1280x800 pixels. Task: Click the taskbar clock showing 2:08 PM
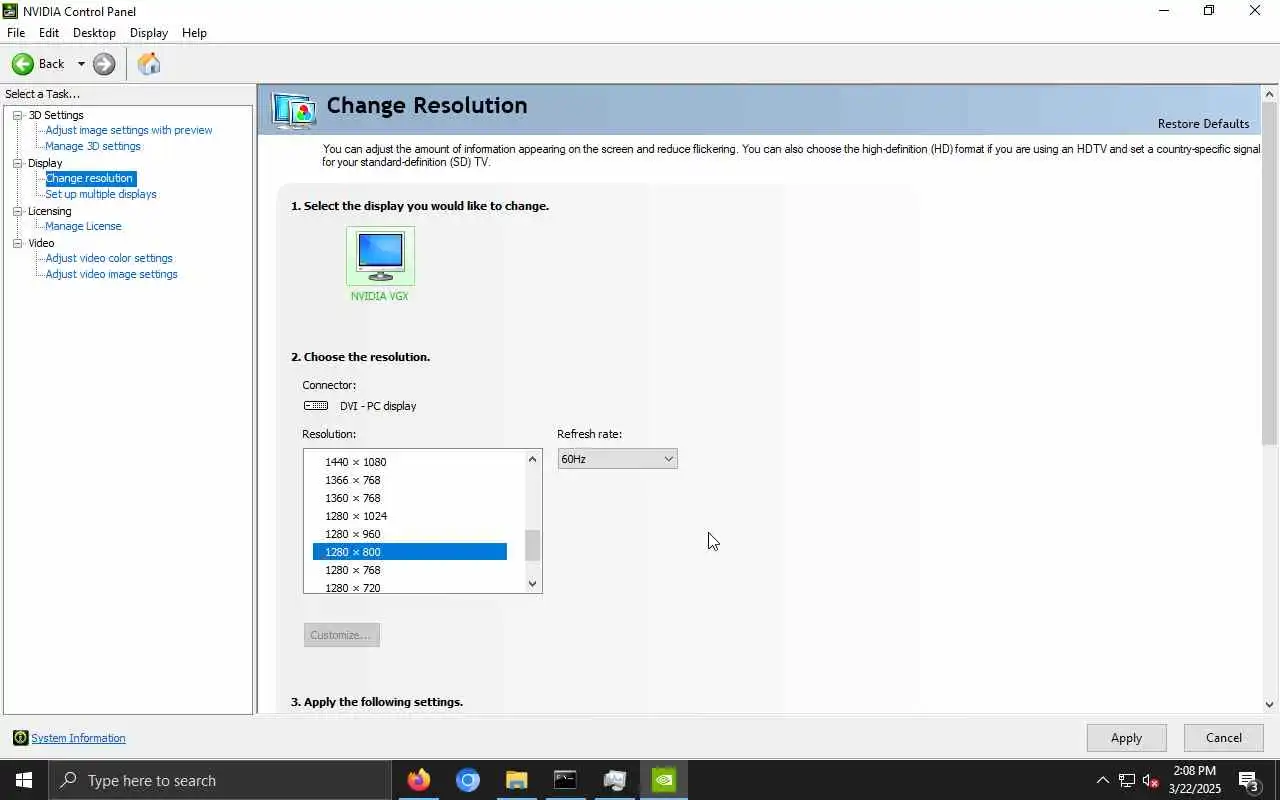[x=1195, y=780]
